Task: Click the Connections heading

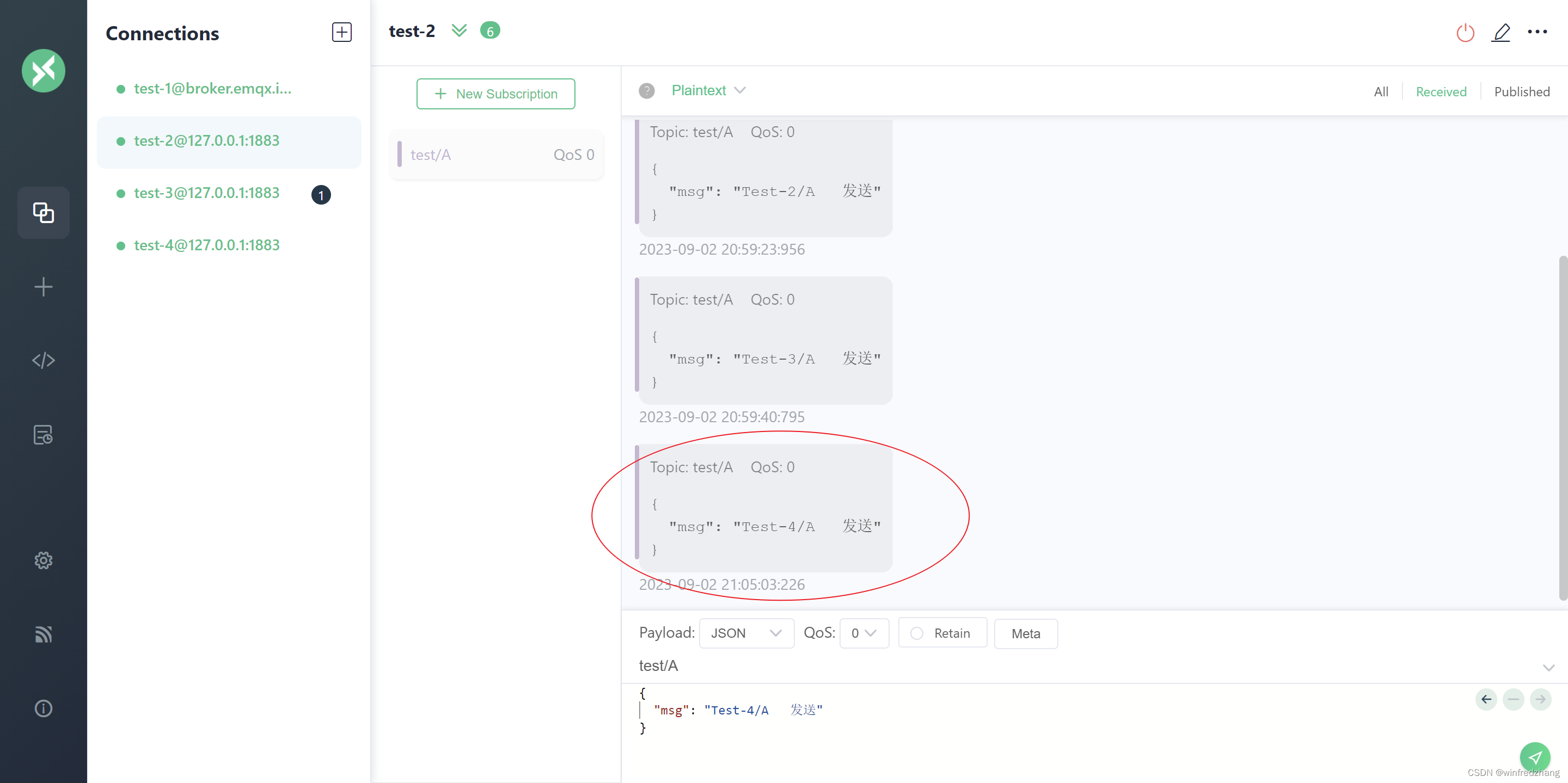Action: click(162, 33)
